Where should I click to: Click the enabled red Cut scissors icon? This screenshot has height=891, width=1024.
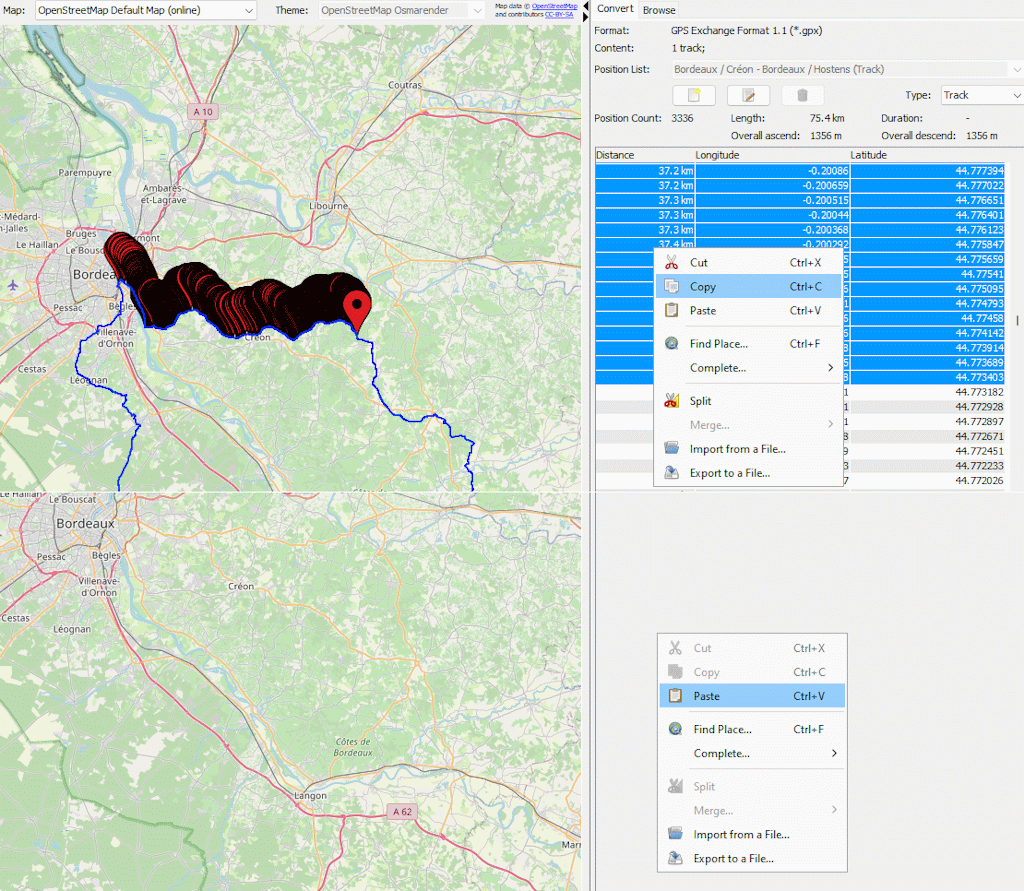[x=671, y=263]
